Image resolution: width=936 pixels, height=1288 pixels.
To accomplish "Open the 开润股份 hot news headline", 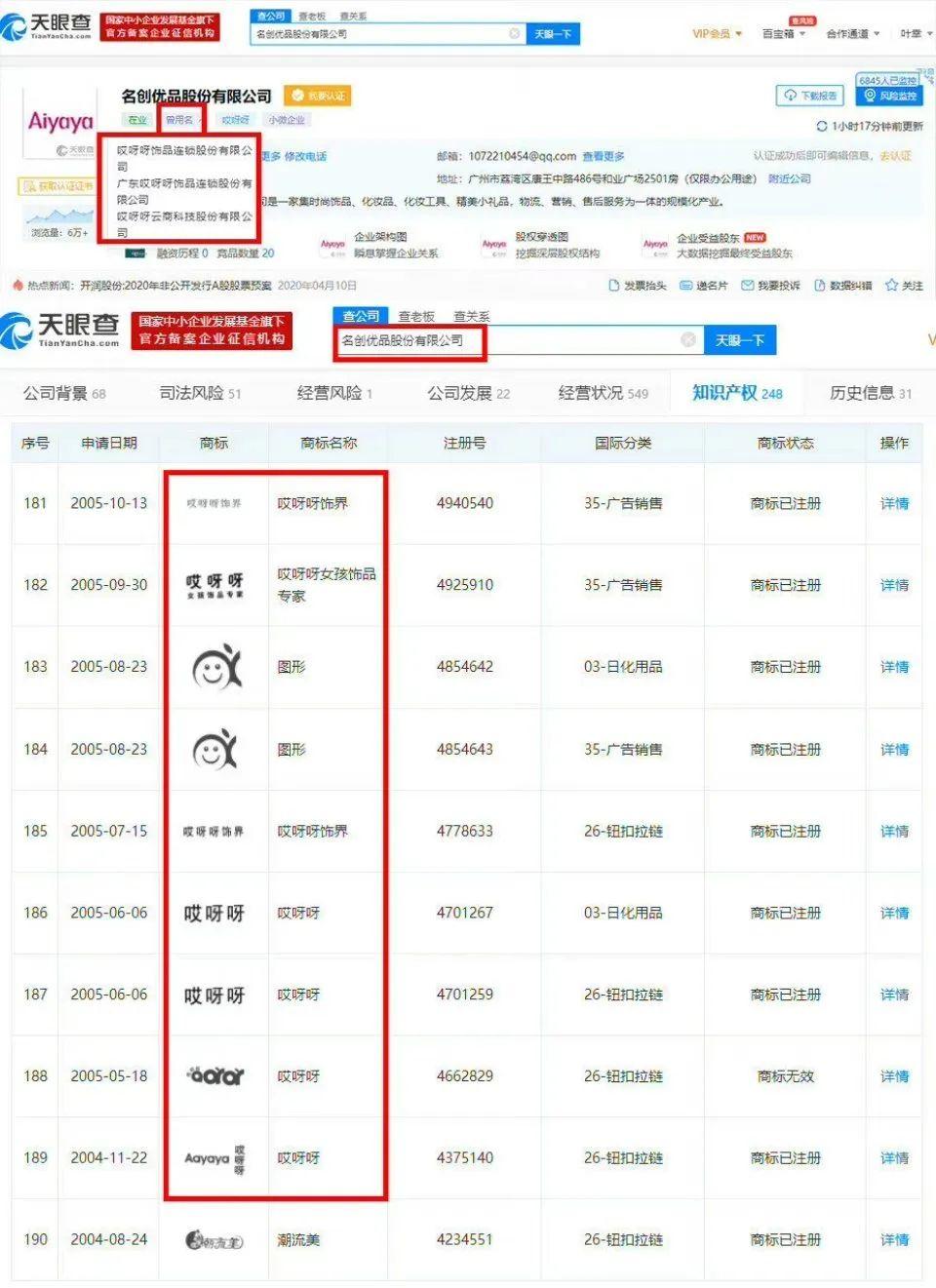I will coord(175,286).
